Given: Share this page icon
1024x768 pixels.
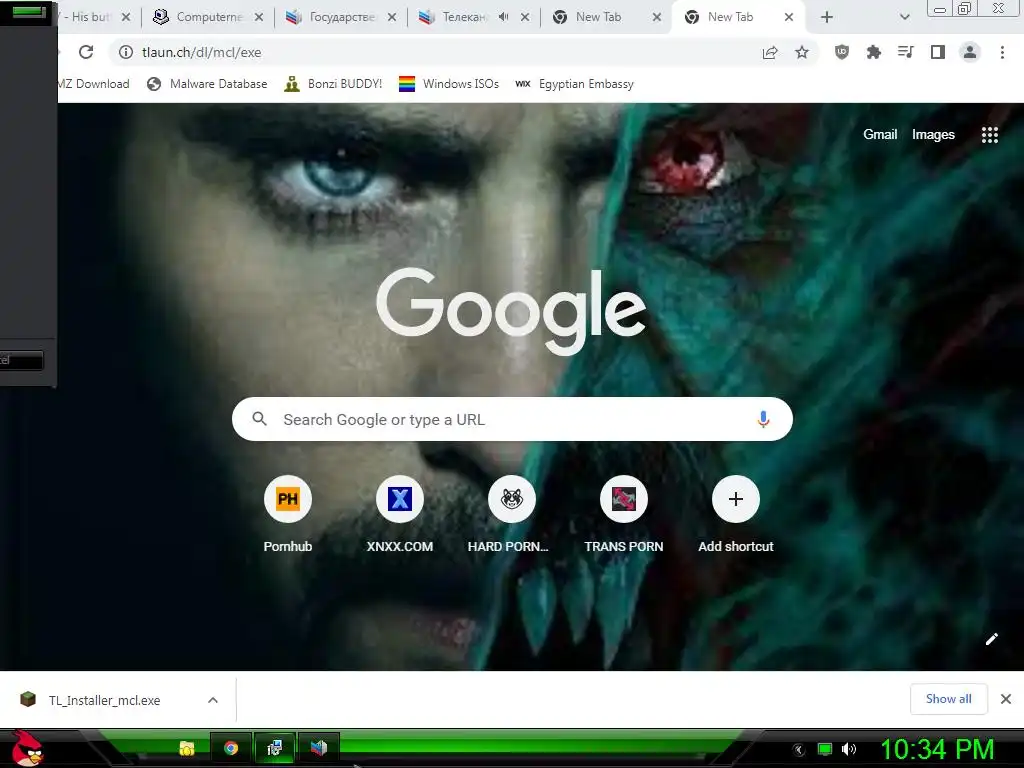Looking at the screenshot, I should (770, 52).
